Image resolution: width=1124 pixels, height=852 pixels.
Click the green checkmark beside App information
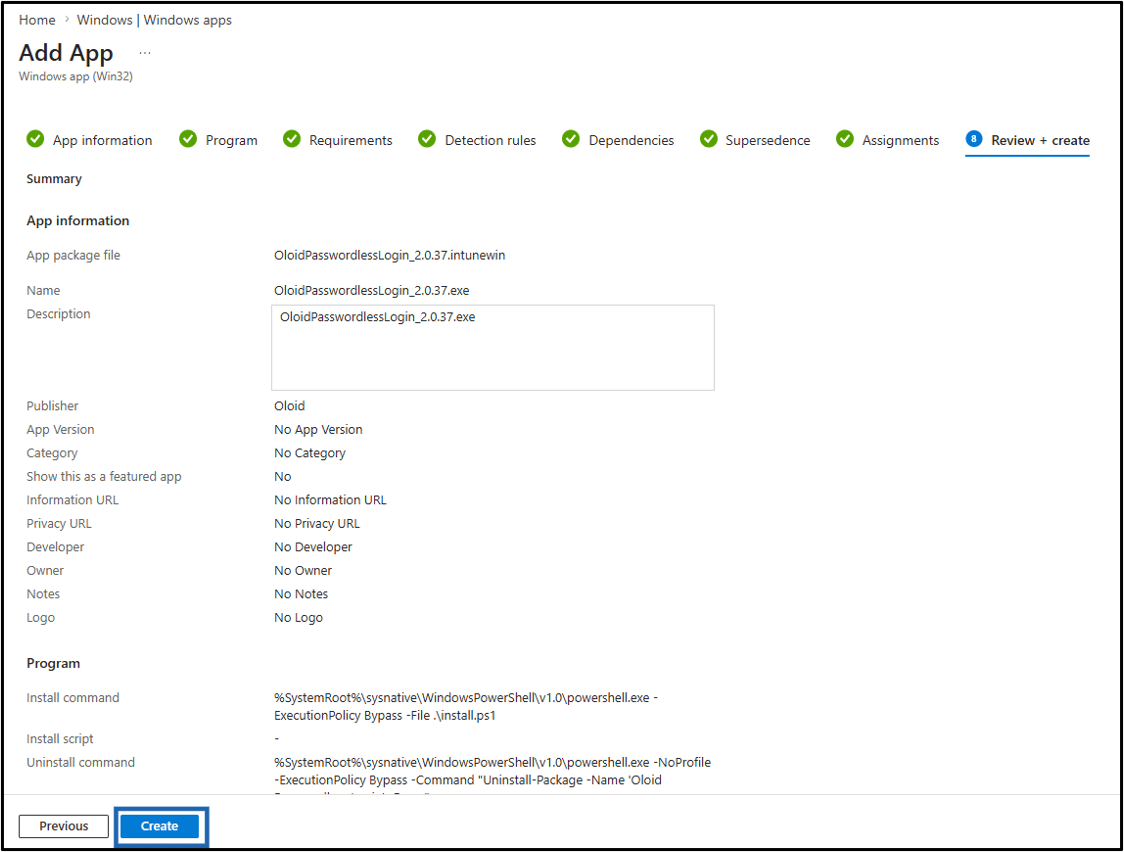[x=35, y=139]
